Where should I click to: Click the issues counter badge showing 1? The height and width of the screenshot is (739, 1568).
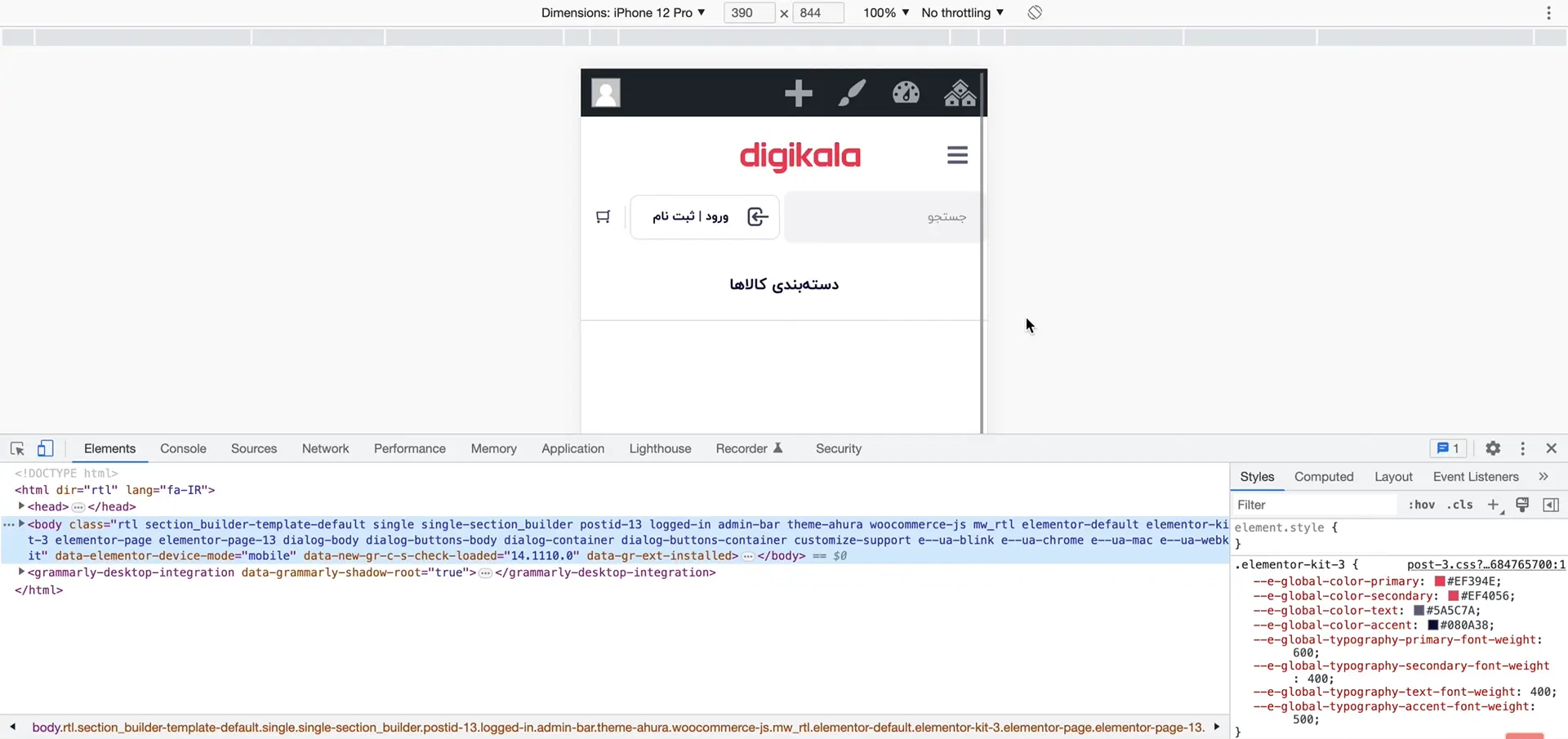click(1448, 448)
